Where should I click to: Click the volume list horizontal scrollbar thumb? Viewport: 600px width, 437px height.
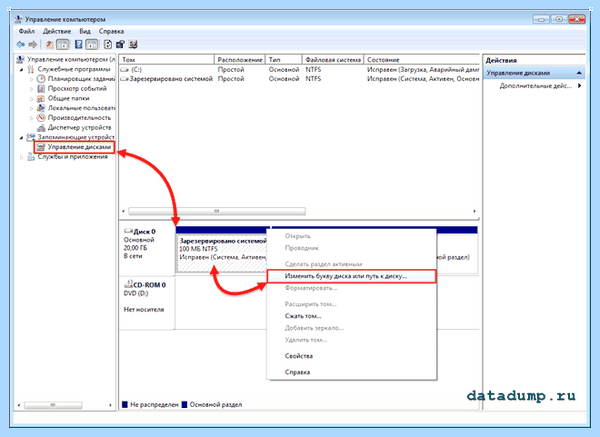coord(217,211)
